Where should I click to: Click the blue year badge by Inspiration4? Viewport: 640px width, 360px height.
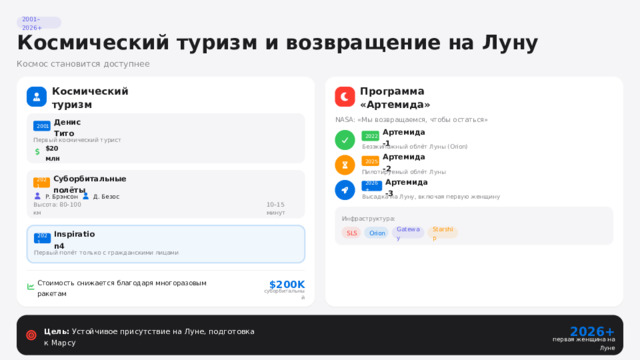pyautogui.click(x=42, y=238)
